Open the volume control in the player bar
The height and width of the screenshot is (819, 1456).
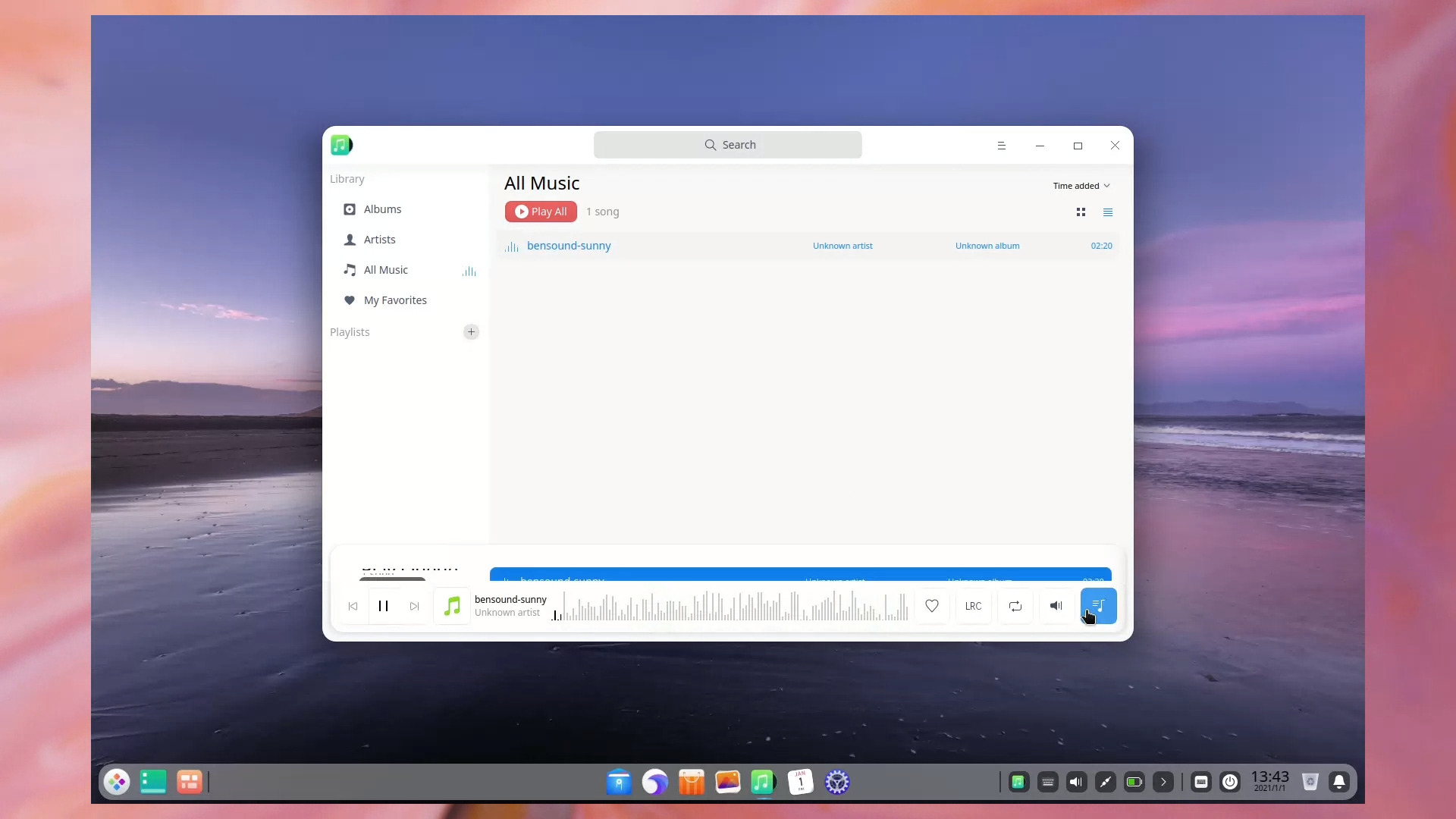[x=1056, y=606]
